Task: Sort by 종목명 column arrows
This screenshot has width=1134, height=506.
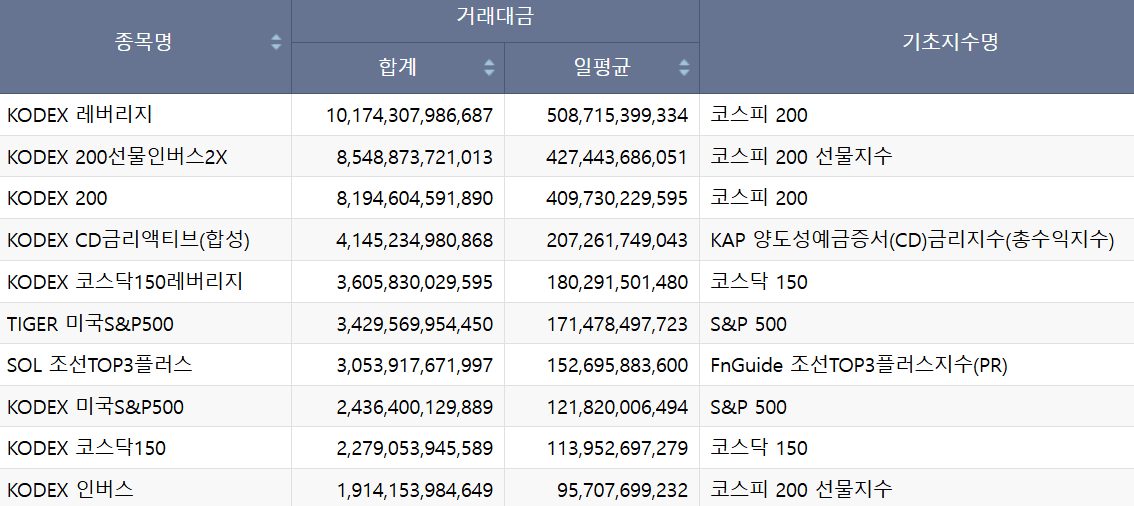Action: [276, 43]
